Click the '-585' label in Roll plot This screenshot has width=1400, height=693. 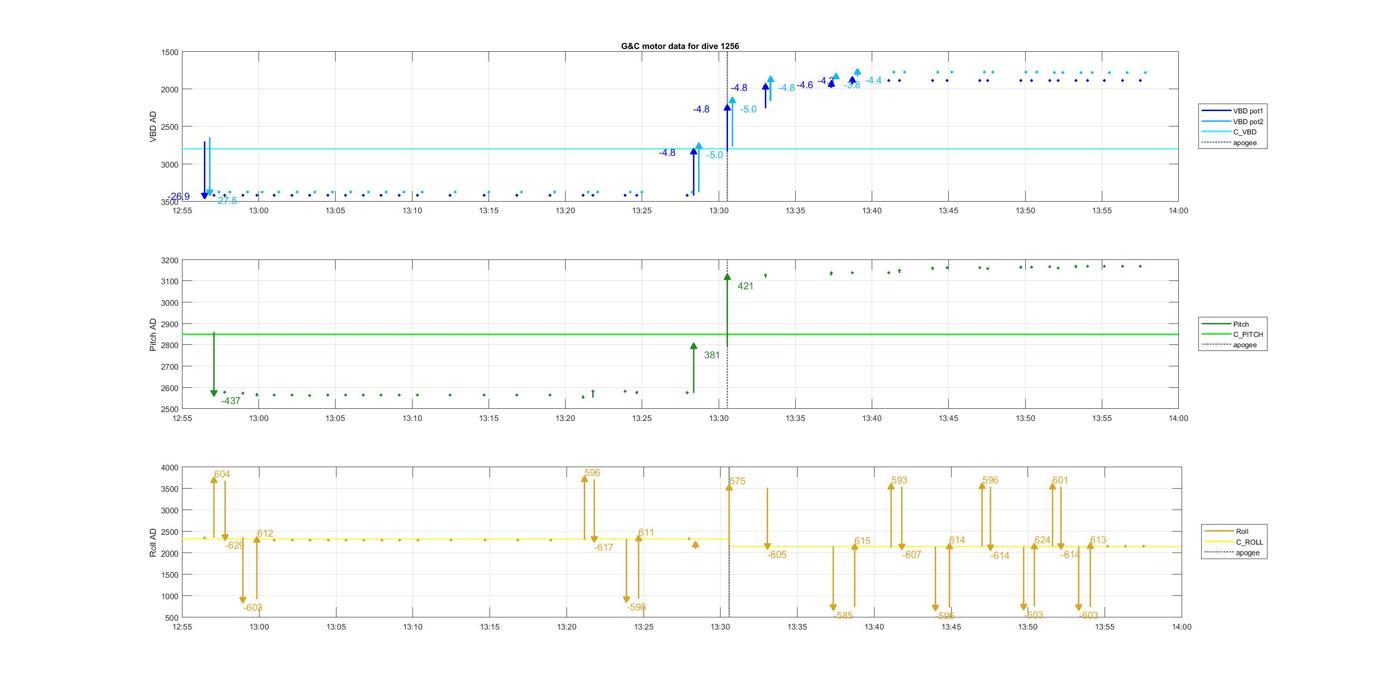click(x=844, y=615)
